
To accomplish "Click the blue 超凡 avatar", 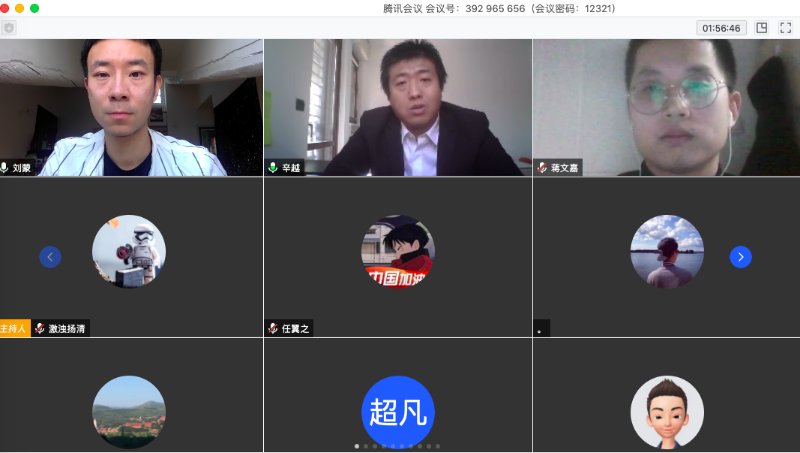I will point(398,411).
